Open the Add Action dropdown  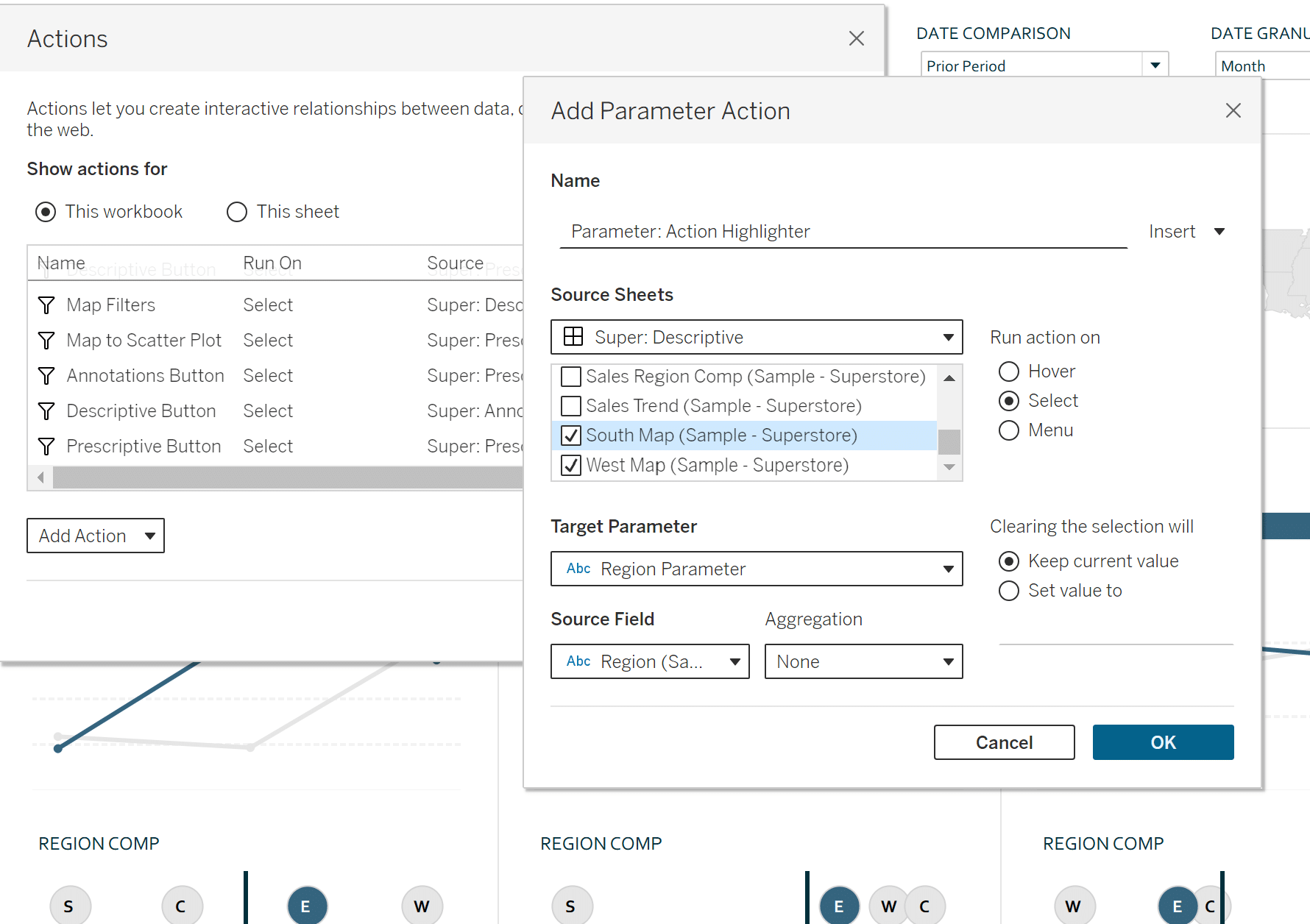(96, 536)
